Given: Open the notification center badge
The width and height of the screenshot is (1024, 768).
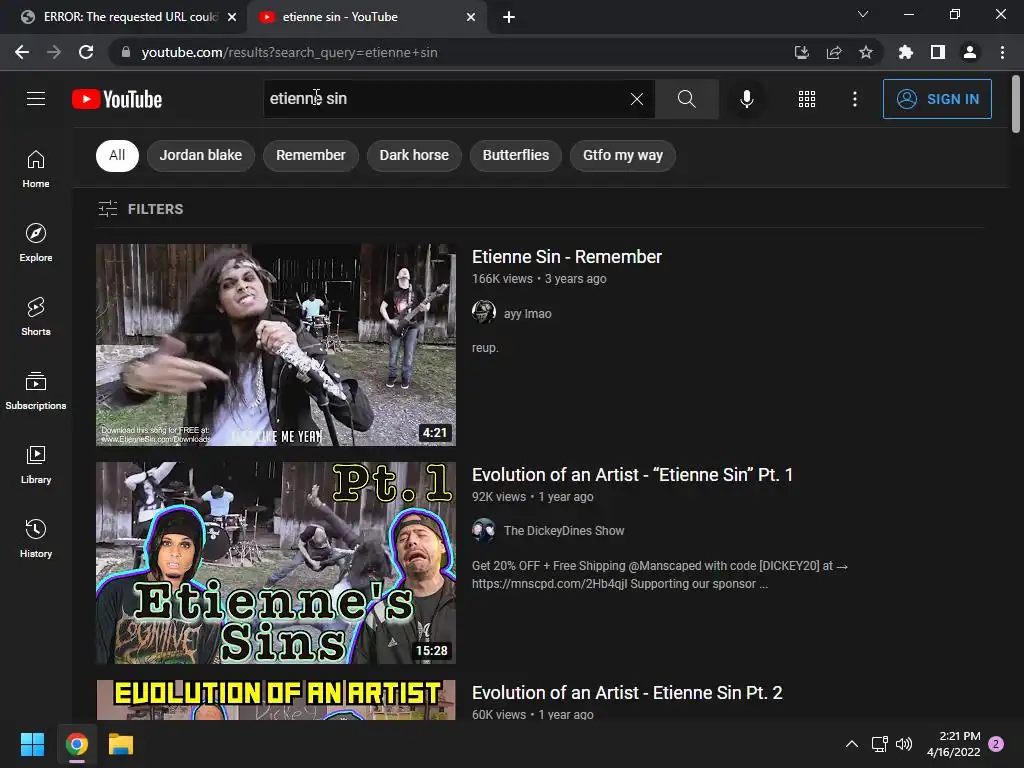Looking at the screenshot, I should pos(996,744).
